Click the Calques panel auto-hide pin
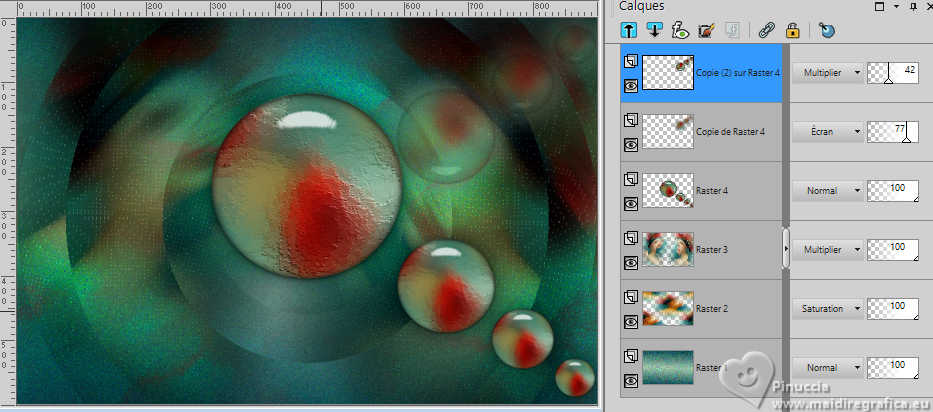 [x=913, y=7]
